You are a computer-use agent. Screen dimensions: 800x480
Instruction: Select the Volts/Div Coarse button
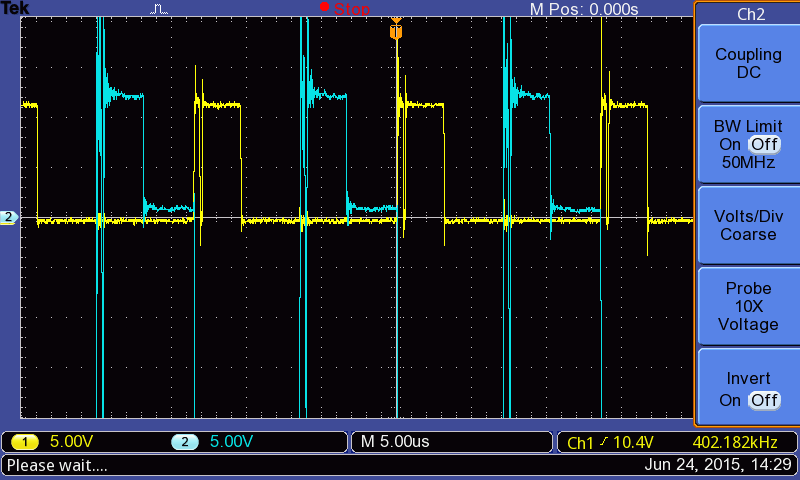click(748, 225)
